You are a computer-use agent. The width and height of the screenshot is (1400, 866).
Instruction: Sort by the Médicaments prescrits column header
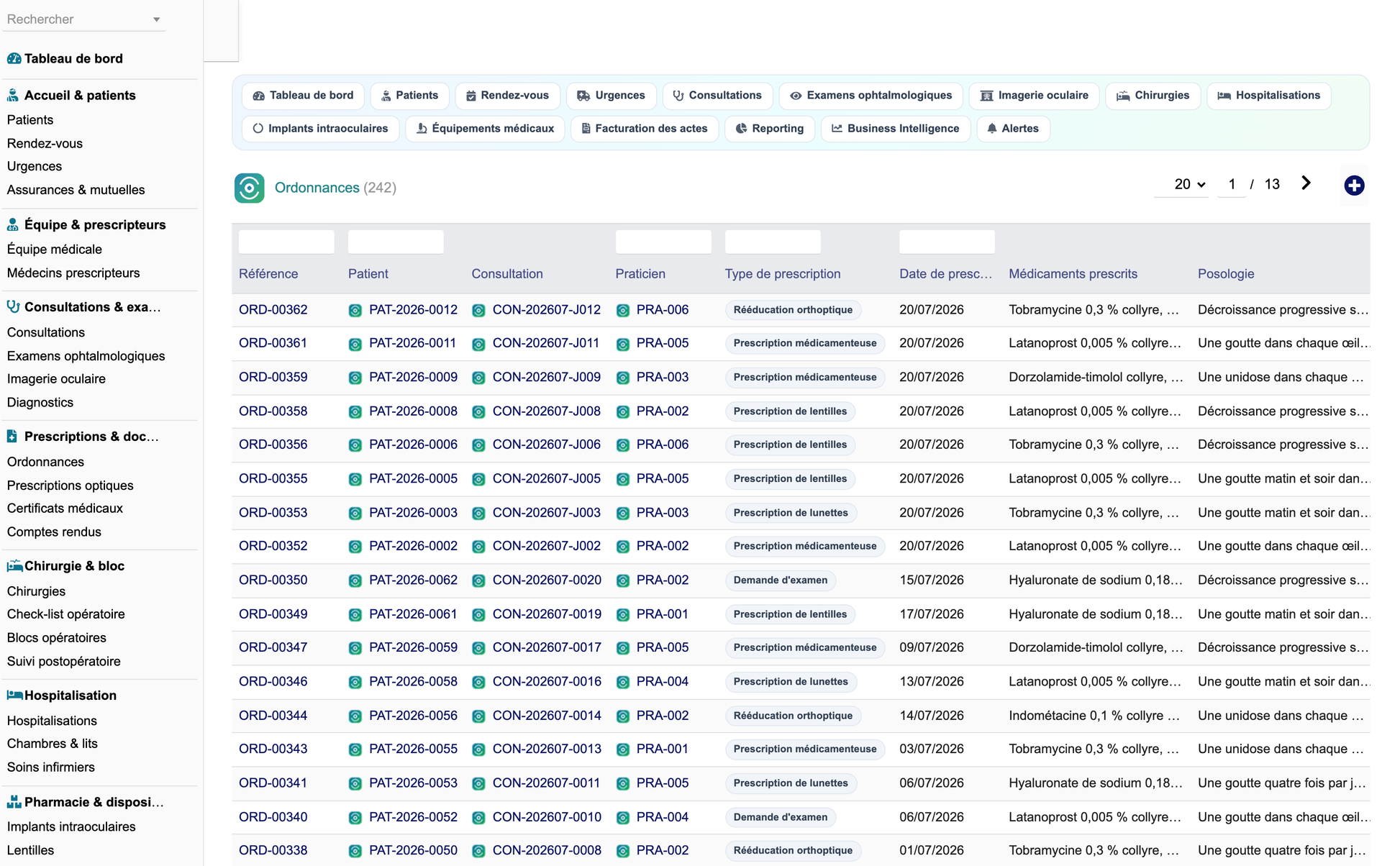[1073, 274]
